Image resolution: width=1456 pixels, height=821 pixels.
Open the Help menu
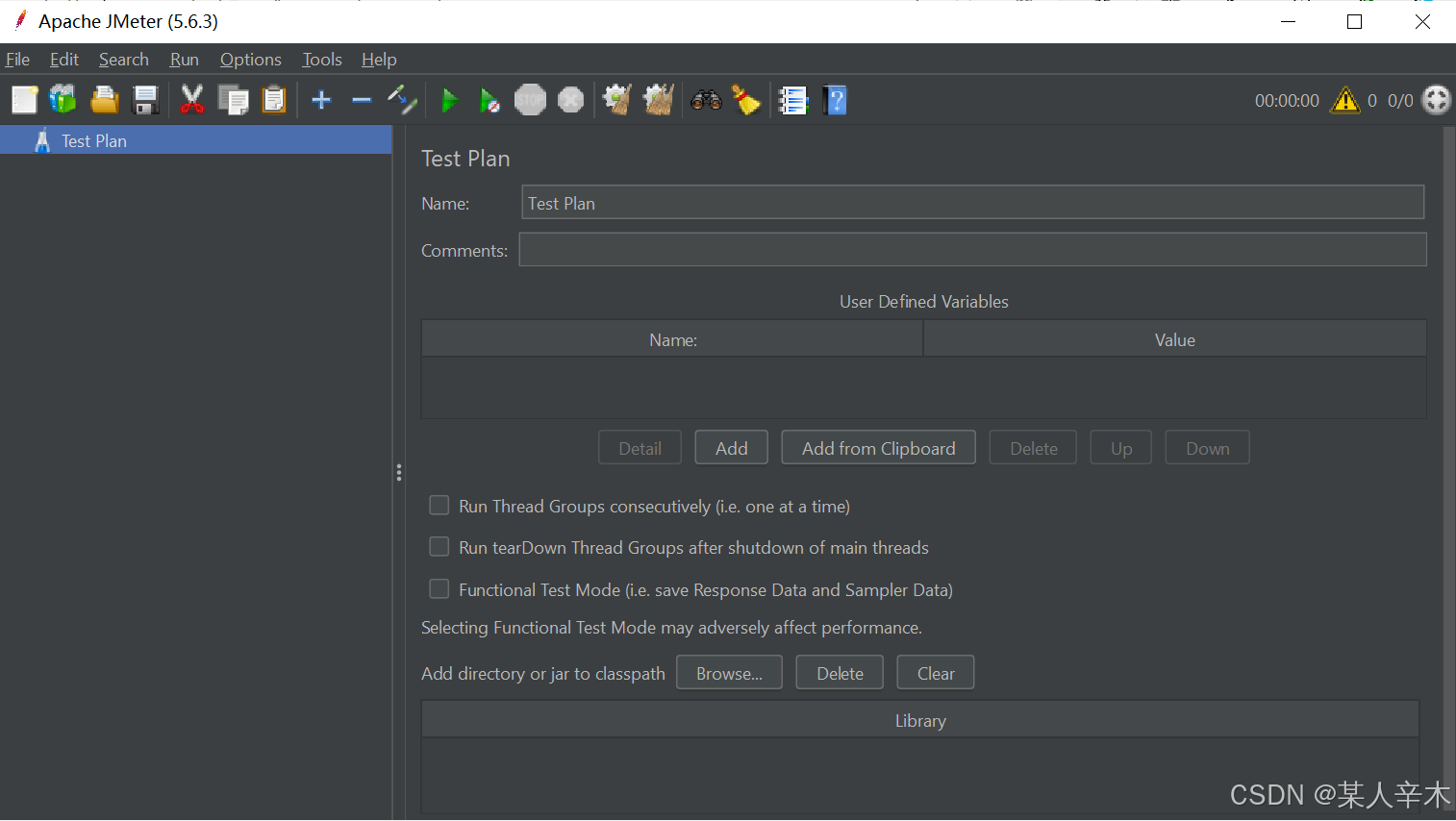click(379, 60)
